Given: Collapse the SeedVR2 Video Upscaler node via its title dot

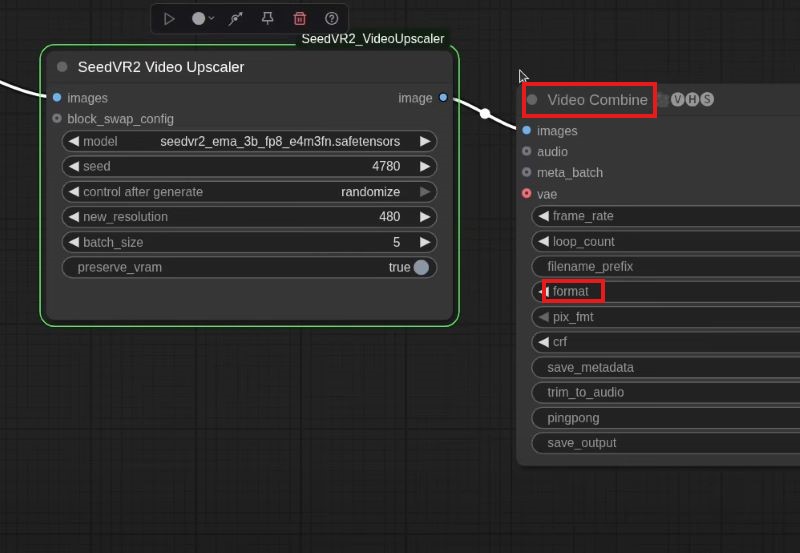Looking at the screenshot, I should pos(62,67).
